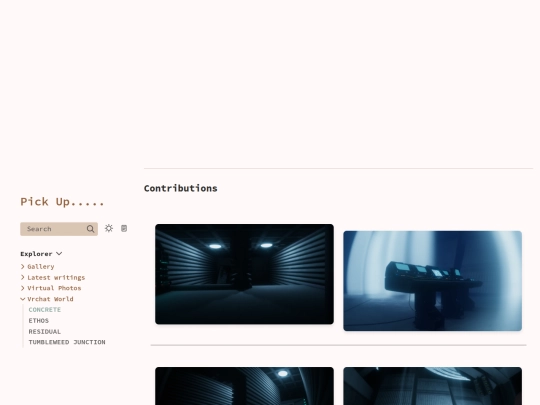Select RESIDUAL page in explorer
The height and width of the screenshot is (405, 540).
point(45,332)
